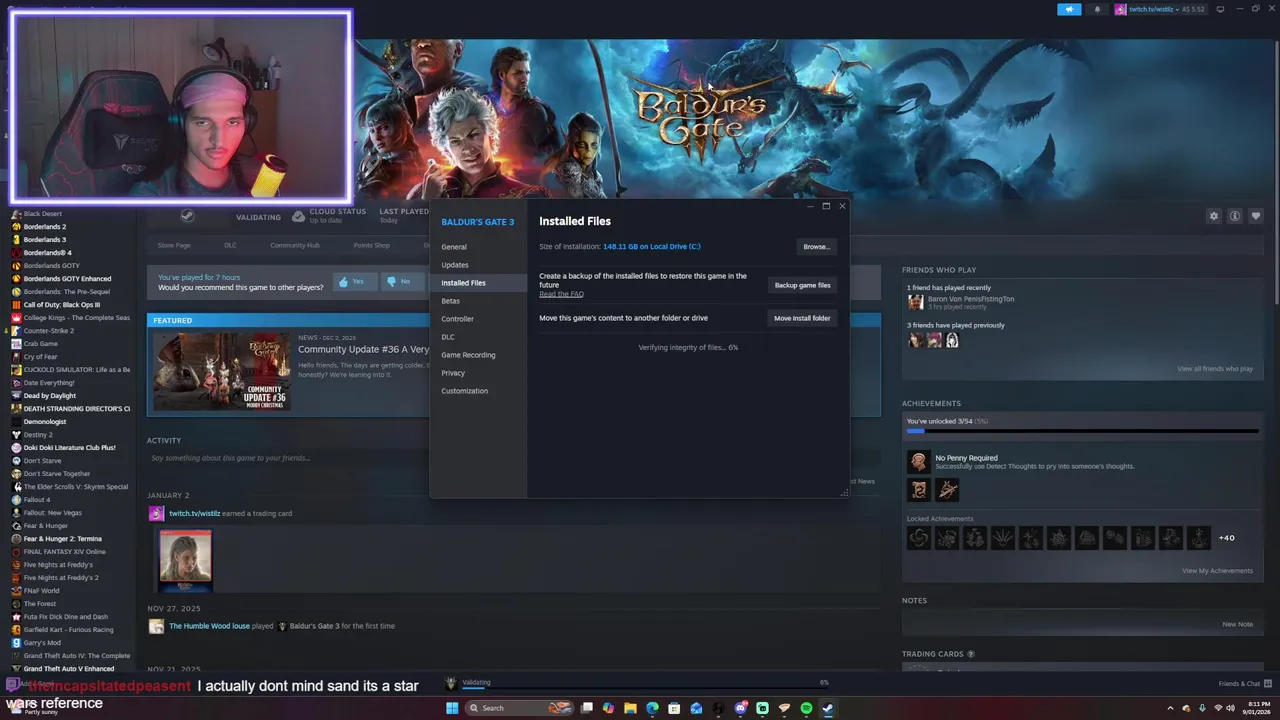Open the Windows Start menu
1280x720 pixels.
[x=451, y=708]
